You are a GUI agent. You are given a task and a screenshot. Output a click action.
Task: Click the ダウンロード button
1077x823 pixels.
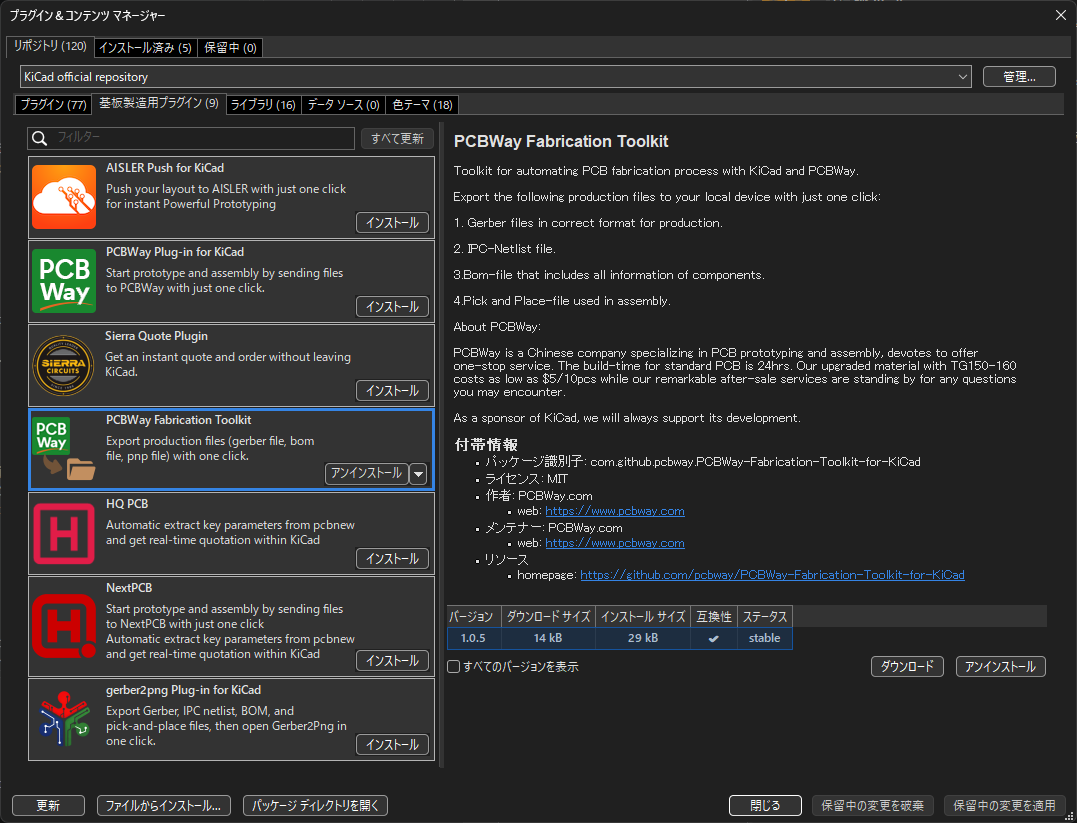click(x=907, y=666)
